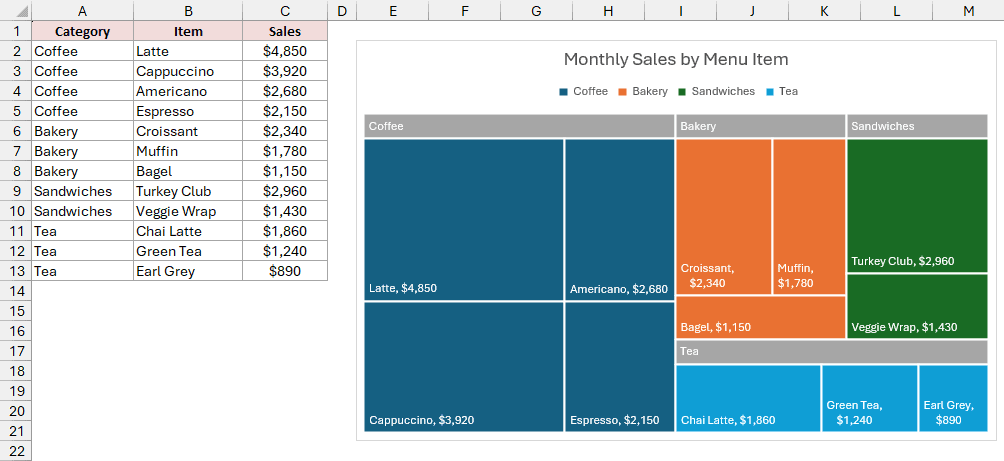Select the Category header cell
The width and height of the screenshot is (1004, 461).
pos(83,31)
